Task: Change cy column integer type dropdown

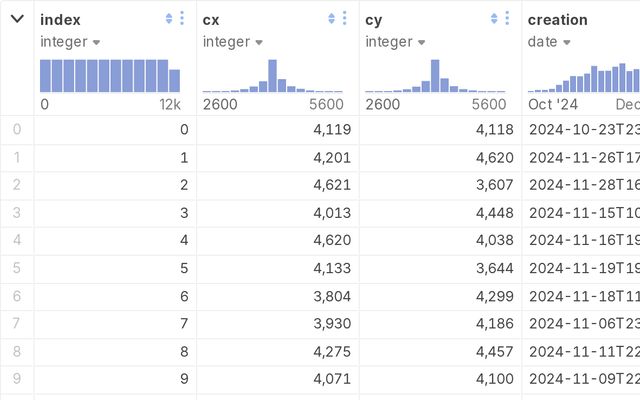Action: tap(395, 42)
